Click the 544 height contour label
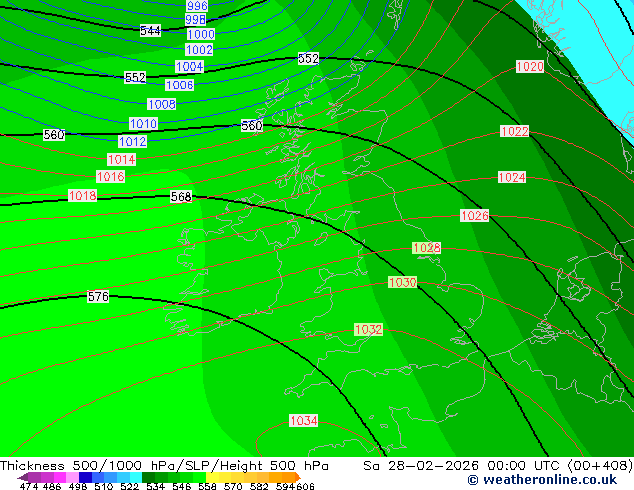 tap(150, 31)
